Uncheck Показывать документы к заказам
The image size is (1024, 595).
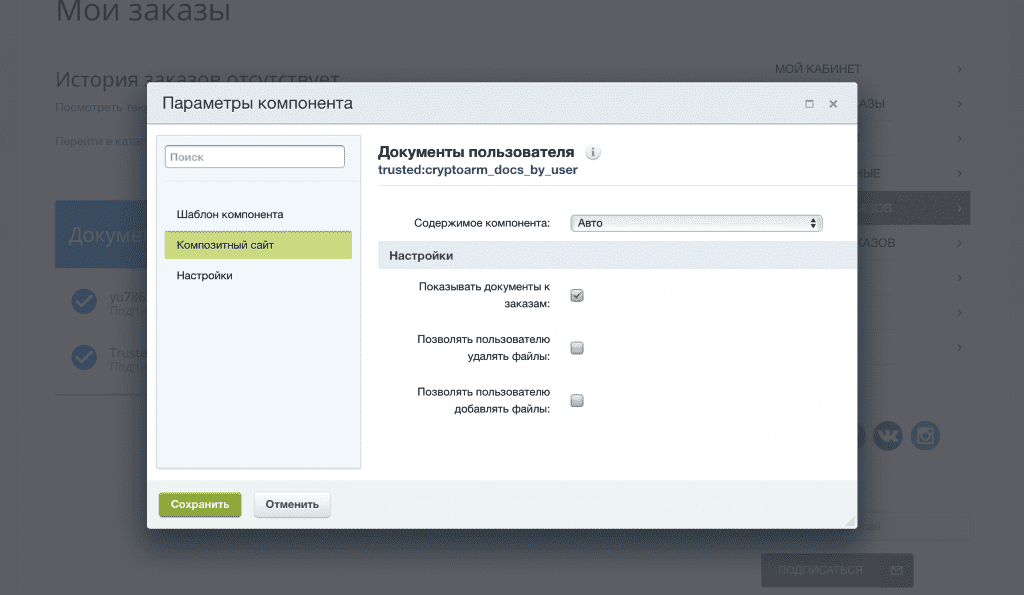pos(577,295)
